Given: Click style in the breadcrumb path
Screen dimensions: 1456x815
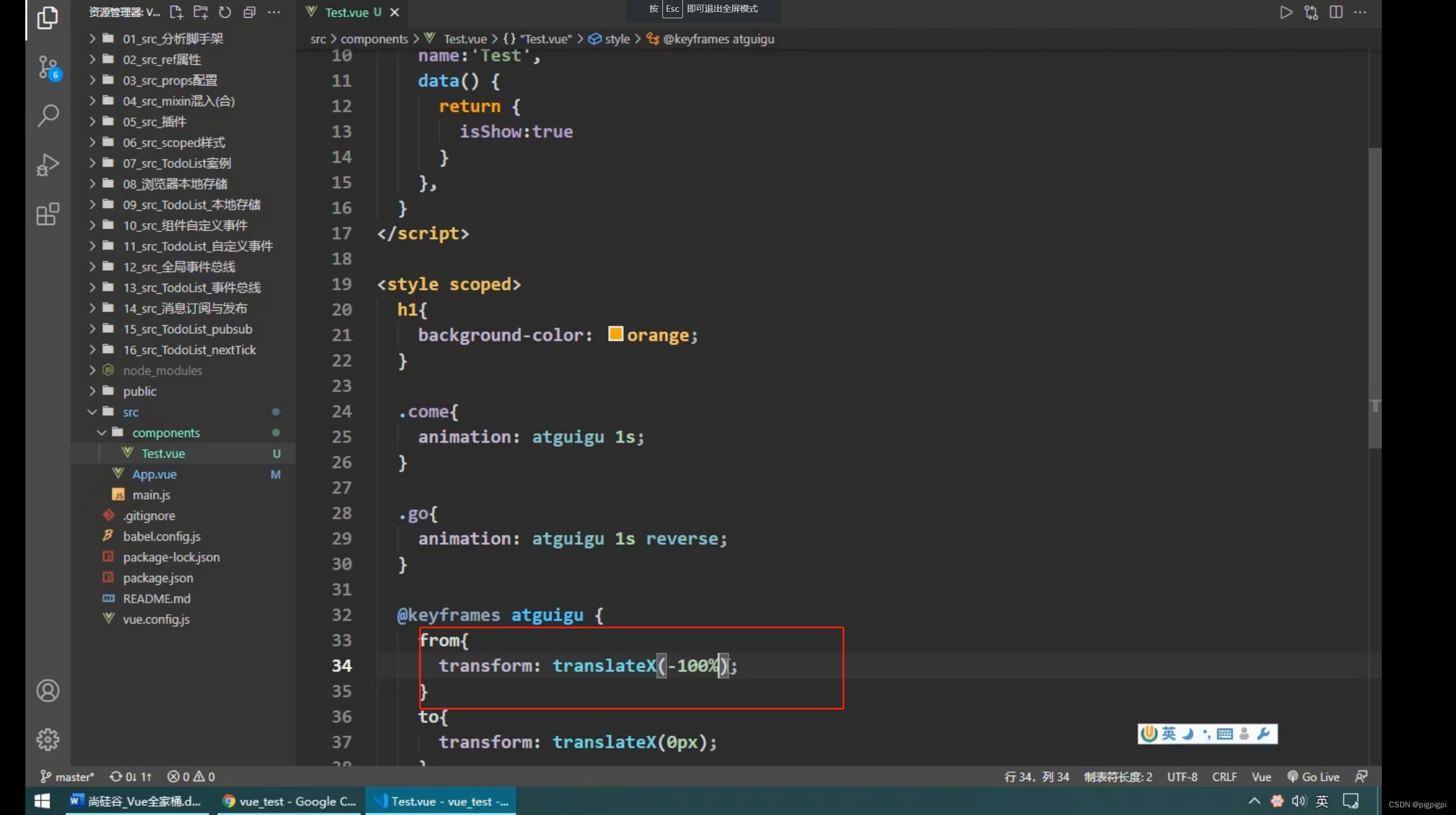Looking at the screenshot, I should [610, 39].
